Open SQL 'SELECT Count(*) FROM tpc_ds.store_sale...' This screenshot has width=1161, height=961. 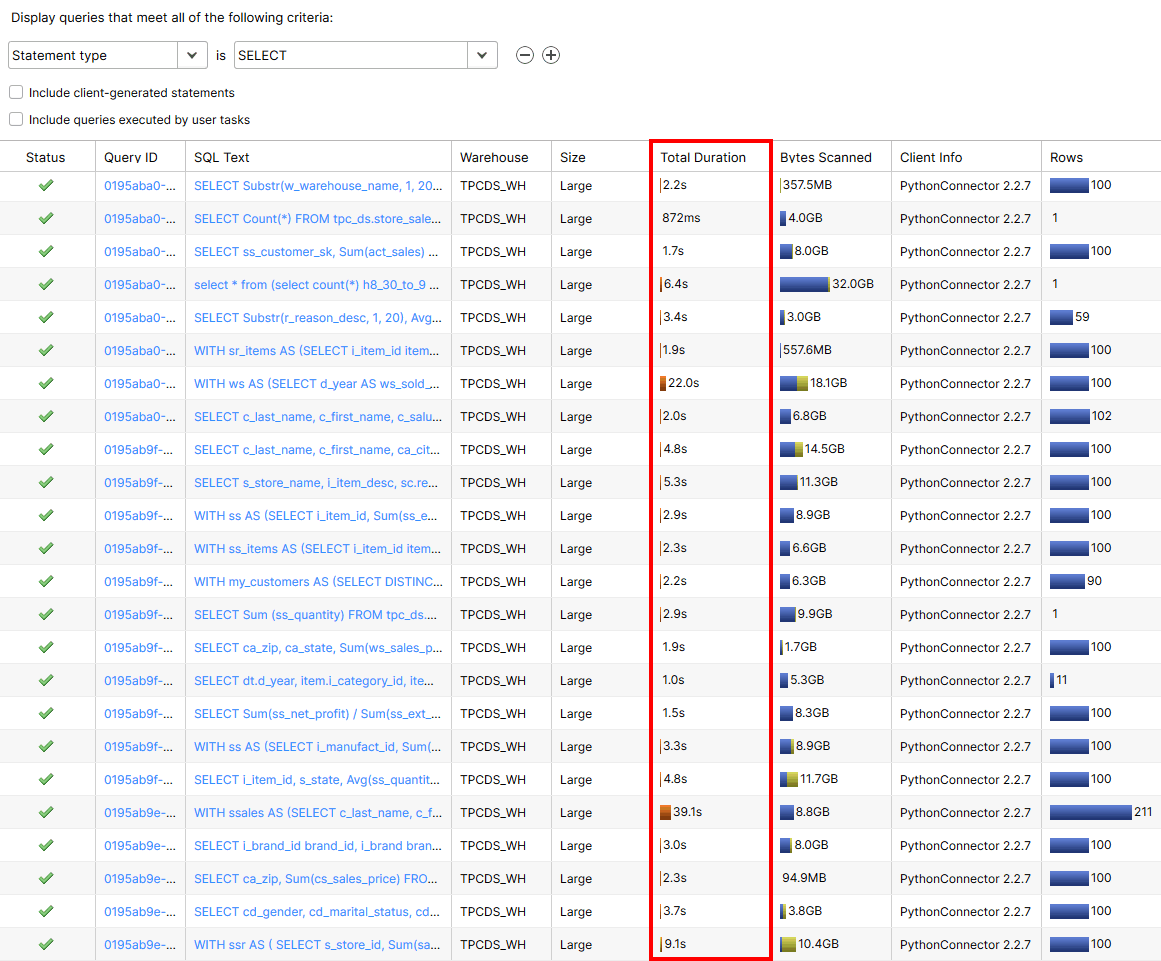(318, 218)
